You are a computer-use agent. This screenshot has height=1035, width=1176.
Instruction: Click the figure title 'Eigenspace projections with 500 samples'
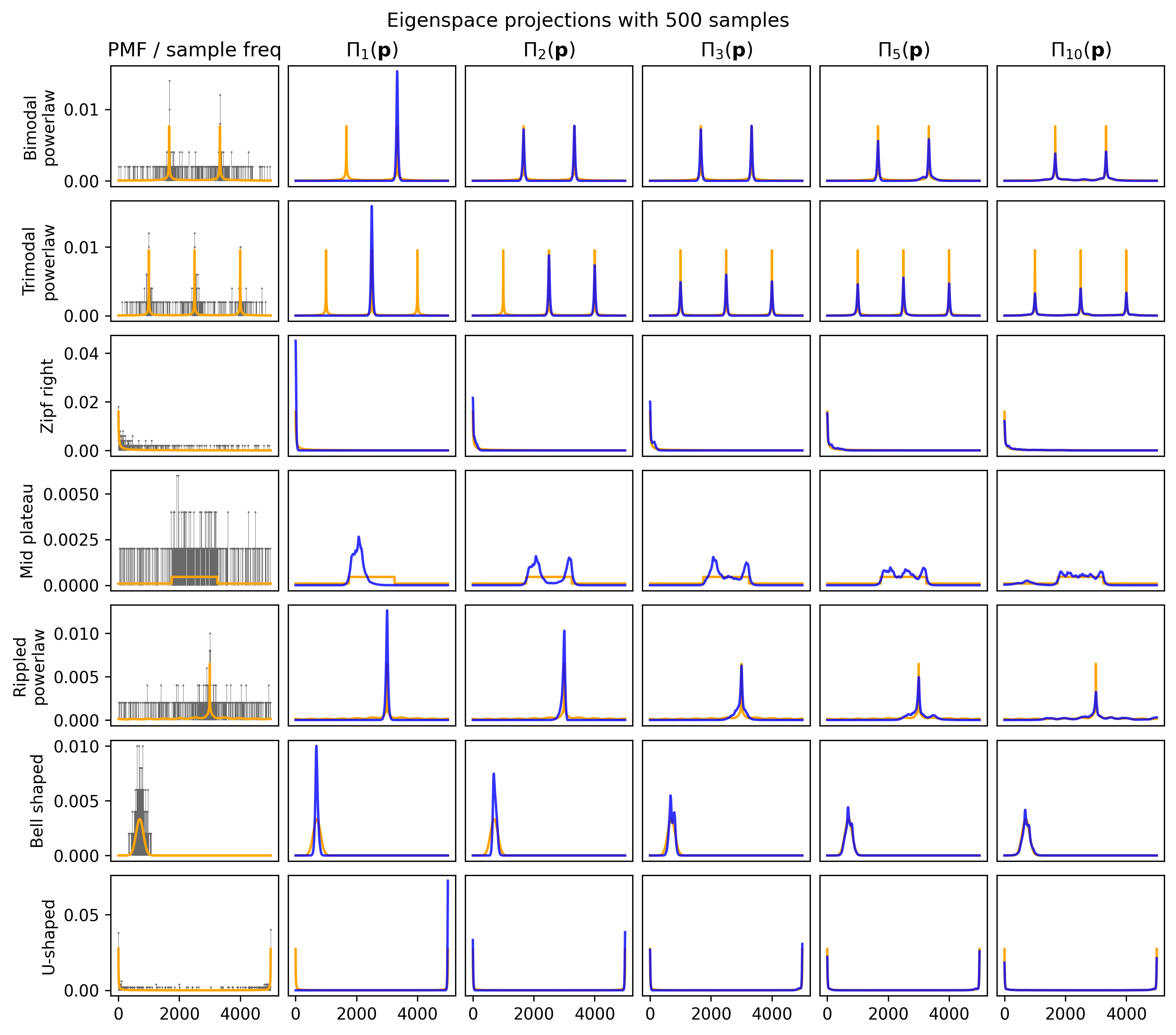(588, 21)
